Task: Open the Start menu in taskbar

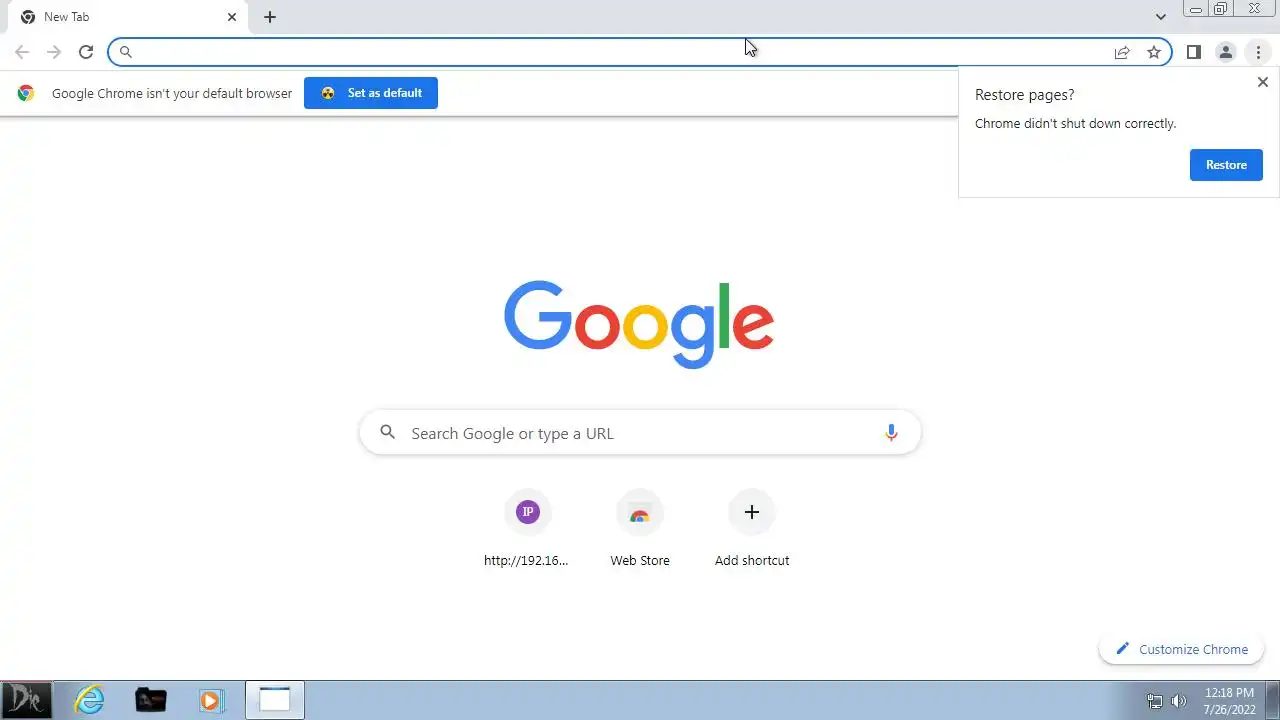Action: [26, 700]
